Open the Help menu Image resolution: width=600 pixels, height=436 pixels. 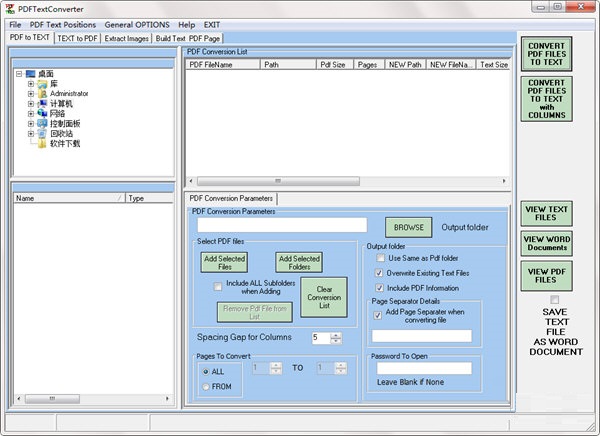tap(187, 25)
